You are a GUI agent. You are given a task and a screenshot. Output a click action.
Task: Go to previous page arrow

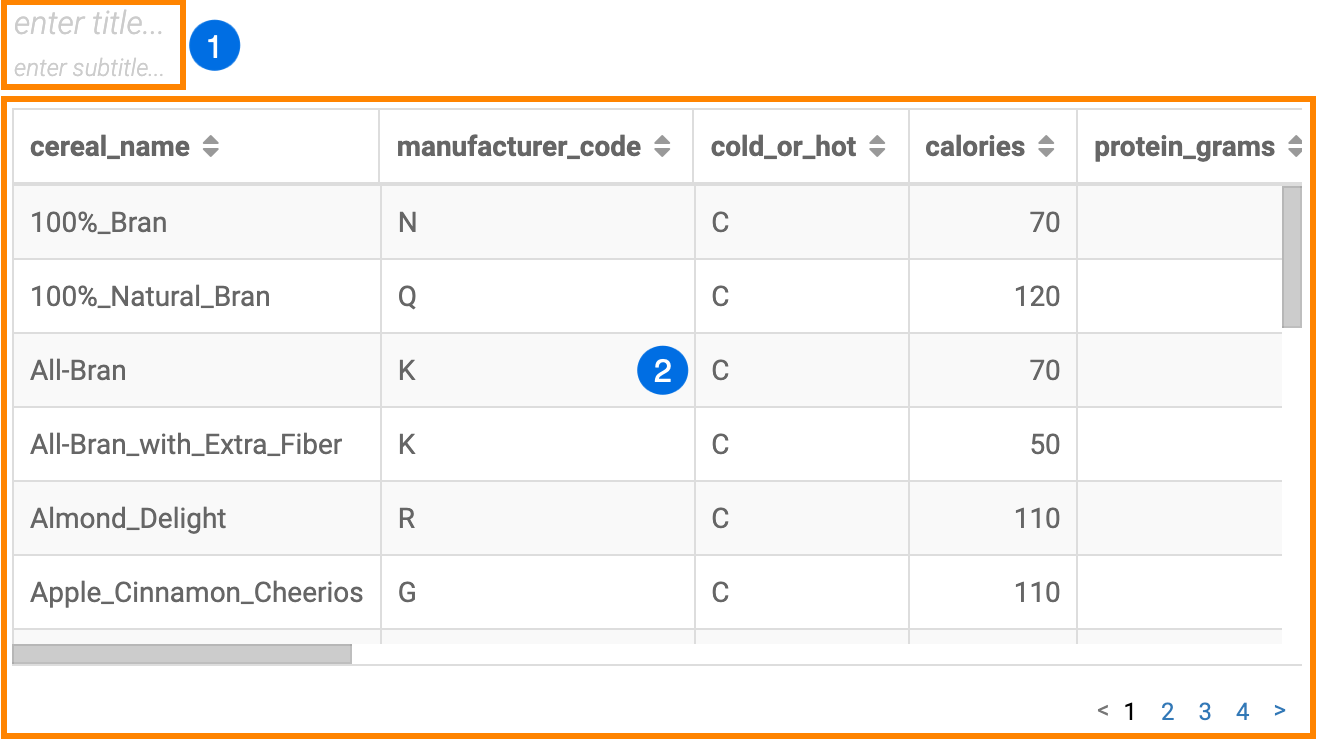pos(1102,711)
